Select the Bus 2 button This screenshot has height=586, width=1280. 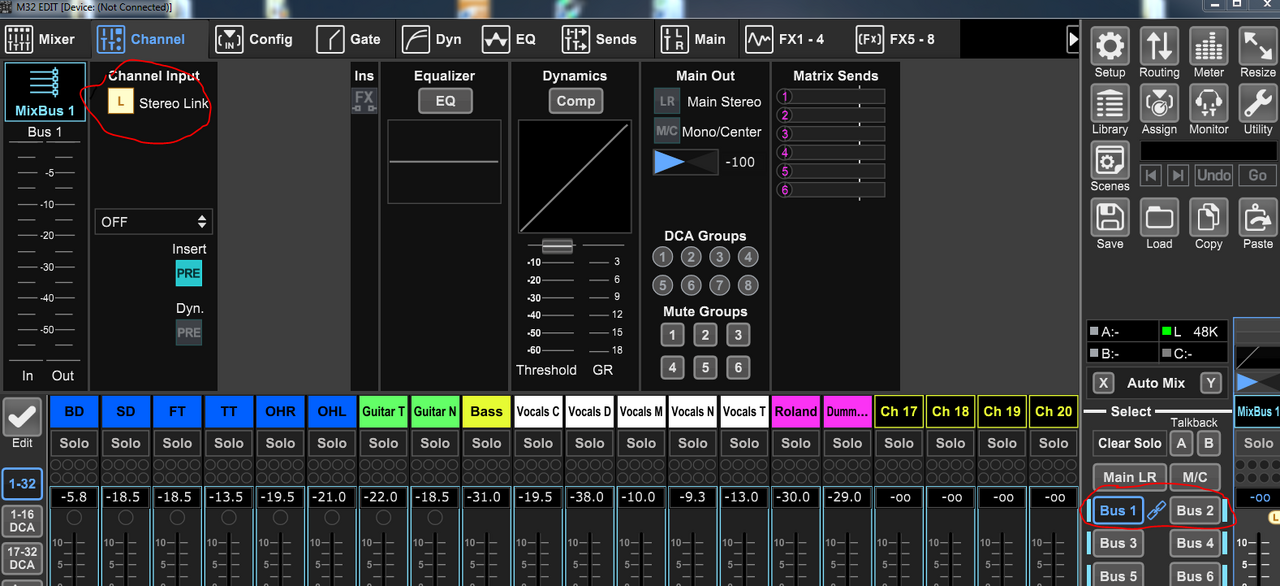[1195, 511]
